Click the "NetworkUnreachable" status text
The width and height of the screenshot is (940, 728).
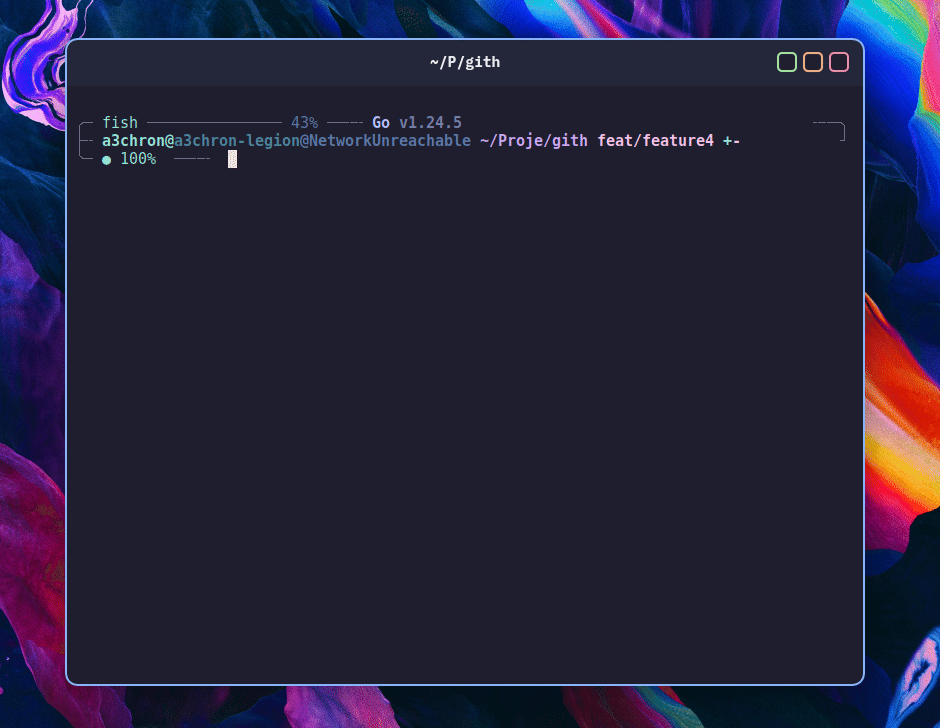point(389,141)
